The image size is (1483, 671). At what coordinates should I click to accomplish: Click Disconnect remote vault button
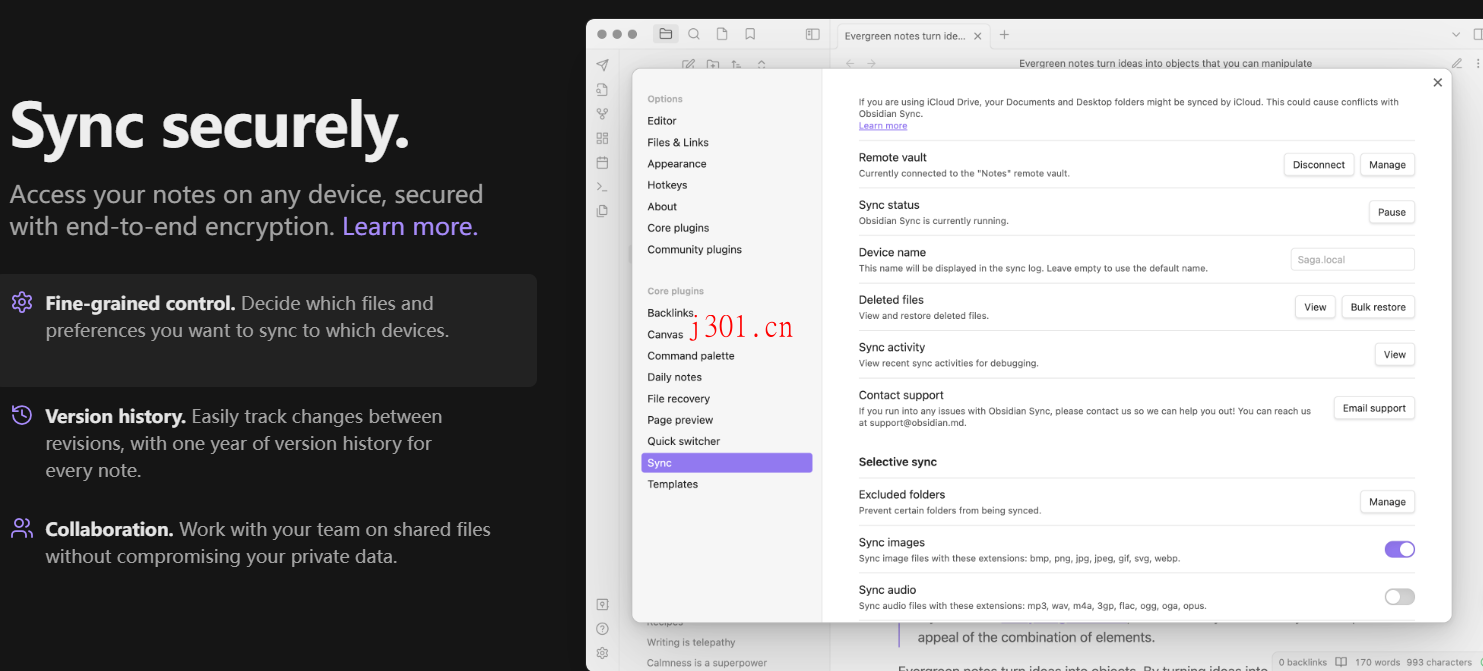tap(1319, 165)
